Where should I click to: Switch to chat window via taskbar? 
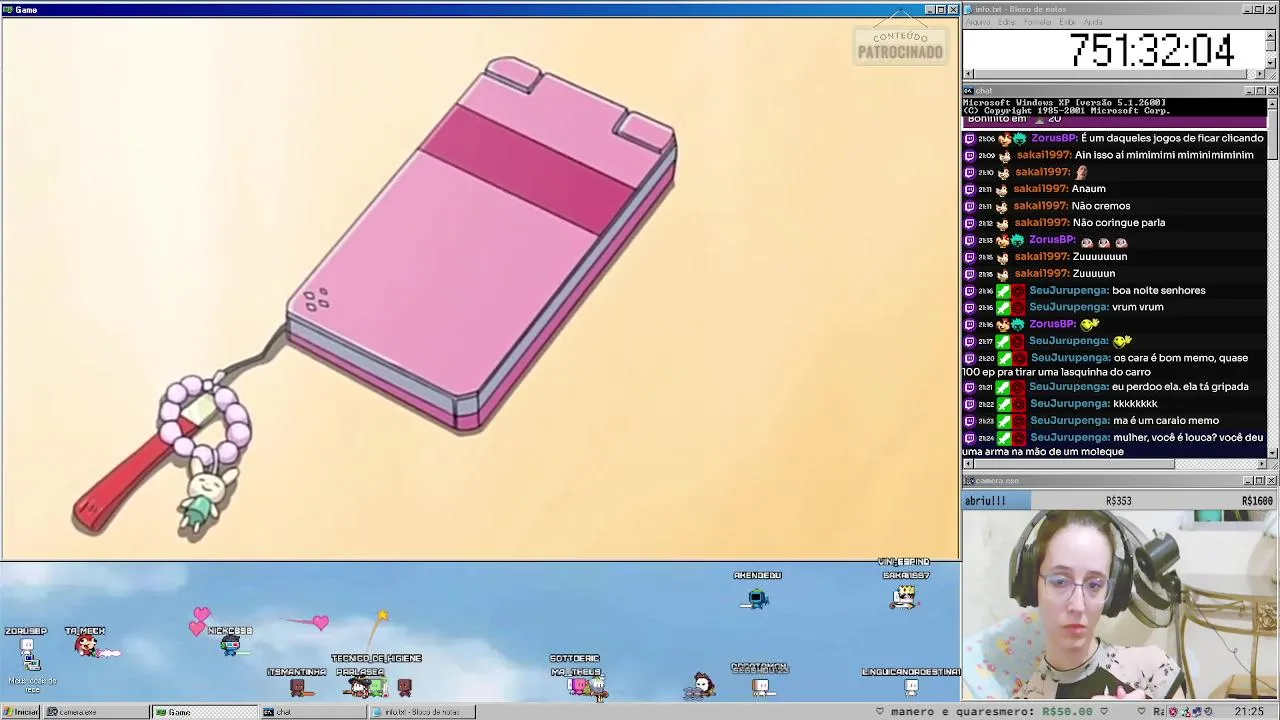313,712
